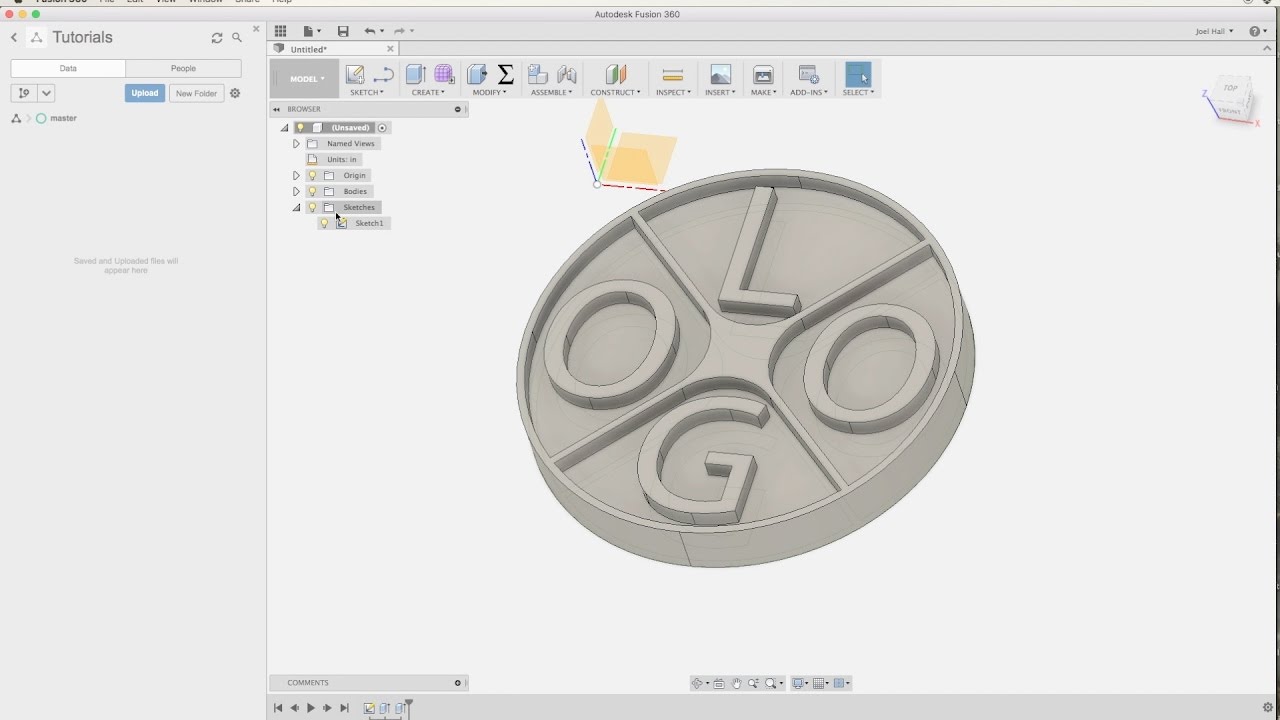
Task: Toggle visibility bulb of the (Unsaved) component
Action: pos(300,127)
